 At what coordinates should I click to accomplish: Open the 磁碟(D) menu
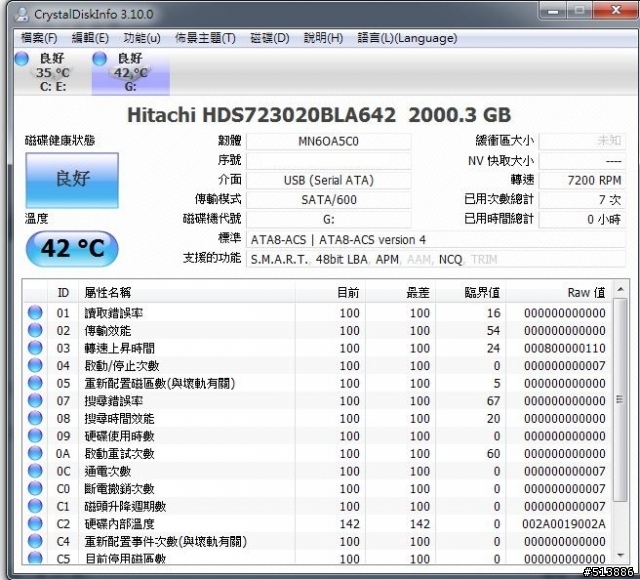(x=269, y=38)
